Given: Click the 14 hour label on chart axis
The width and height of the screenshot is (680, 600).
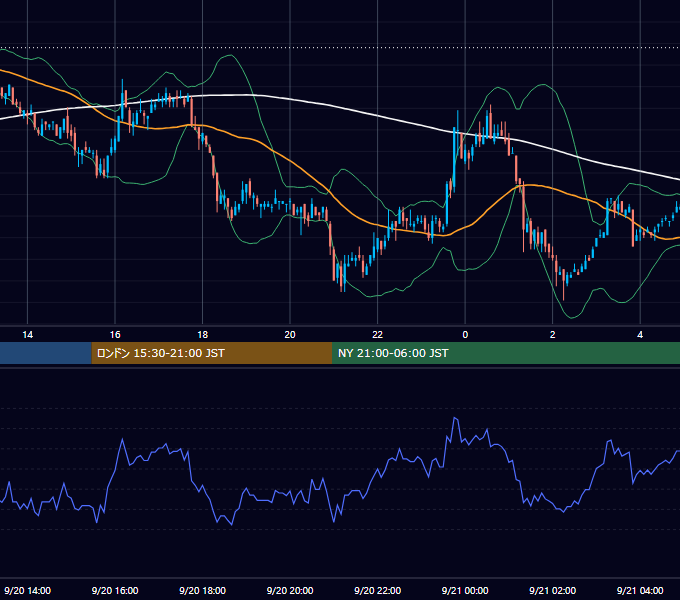Looking at the screenshot, I should tap(27, 335).
